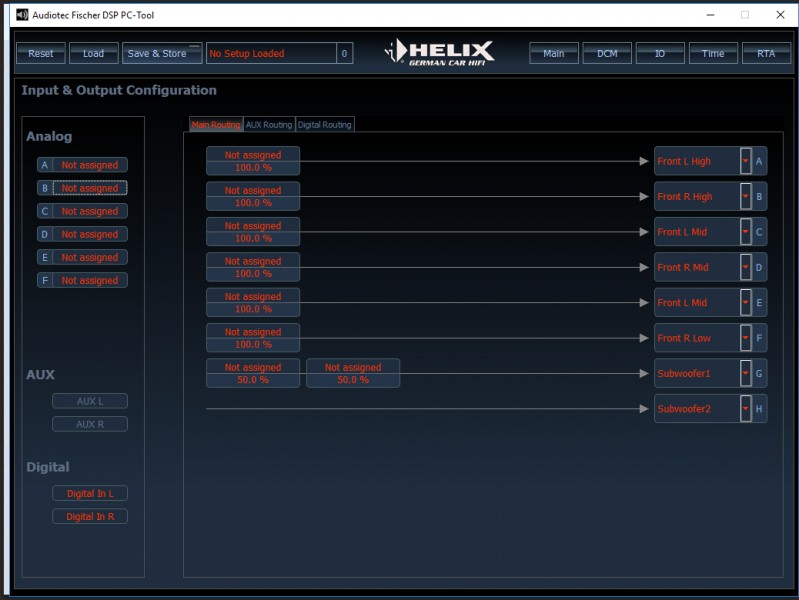799x600 pixels.
Task: Click the AUX R input
Action: (x=90, y=424)
